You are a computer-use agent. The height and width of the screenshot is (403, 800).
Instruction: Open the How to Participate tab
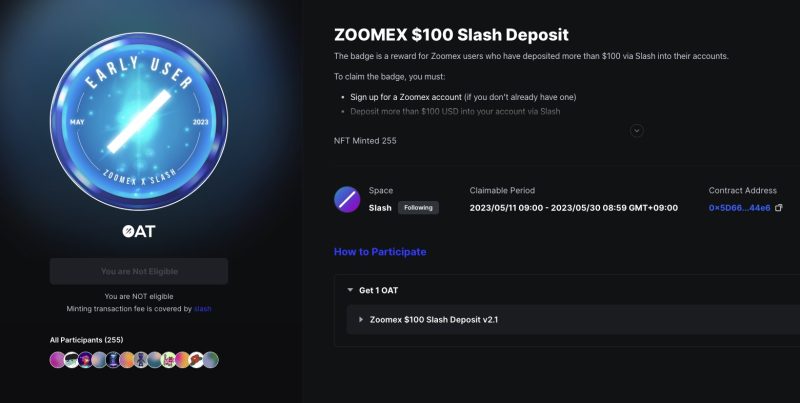tap(380, 252)
